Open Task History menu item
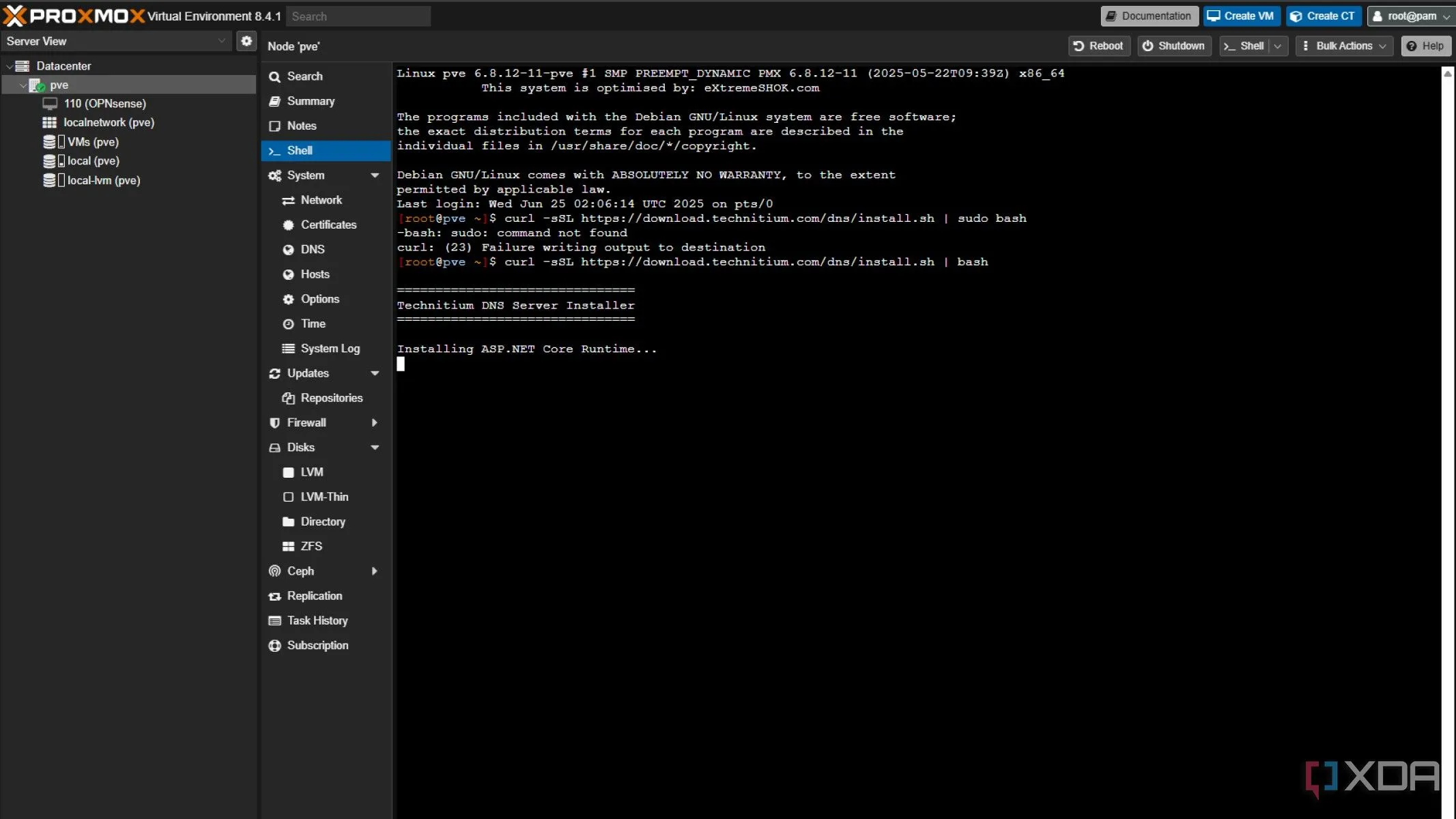Viewport: 1456px width, 819px height. [317, 620]
